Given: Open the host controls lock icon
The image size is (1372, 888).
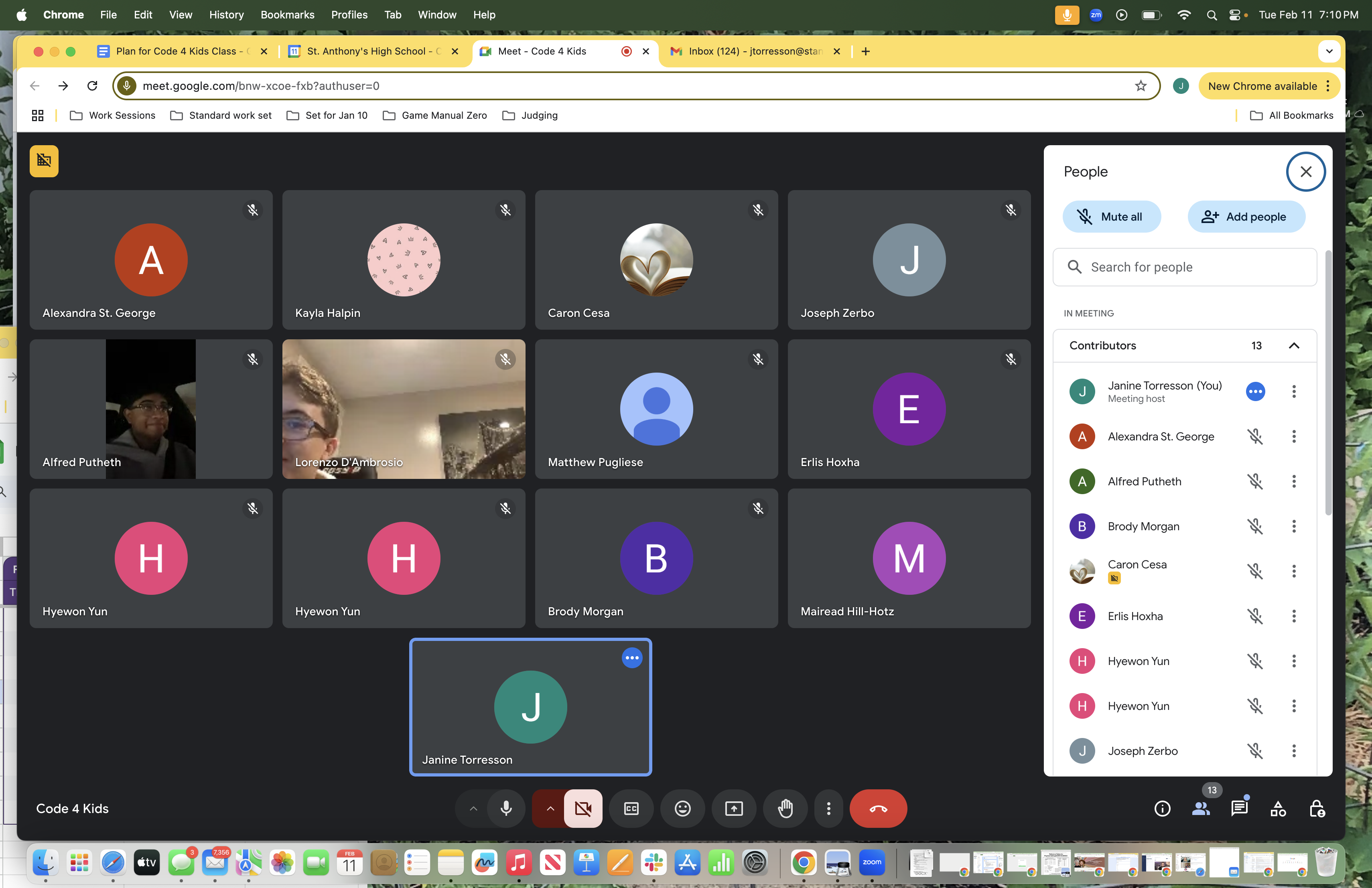Looking at the screenshot, I should (1317, 809).
